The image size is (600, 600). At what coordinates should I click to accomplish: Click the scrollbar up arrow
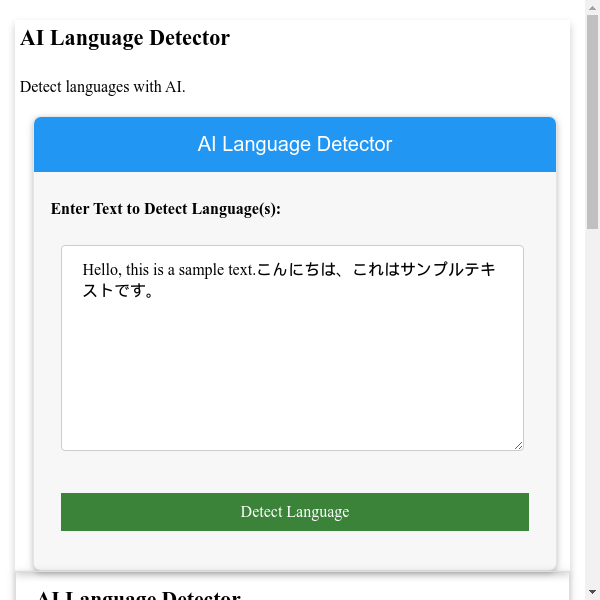coord(592,7)
